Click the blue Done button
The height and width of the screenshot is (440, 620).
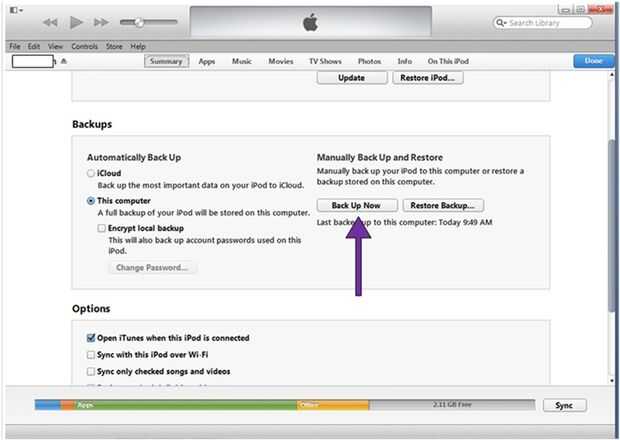click(594, 61)
